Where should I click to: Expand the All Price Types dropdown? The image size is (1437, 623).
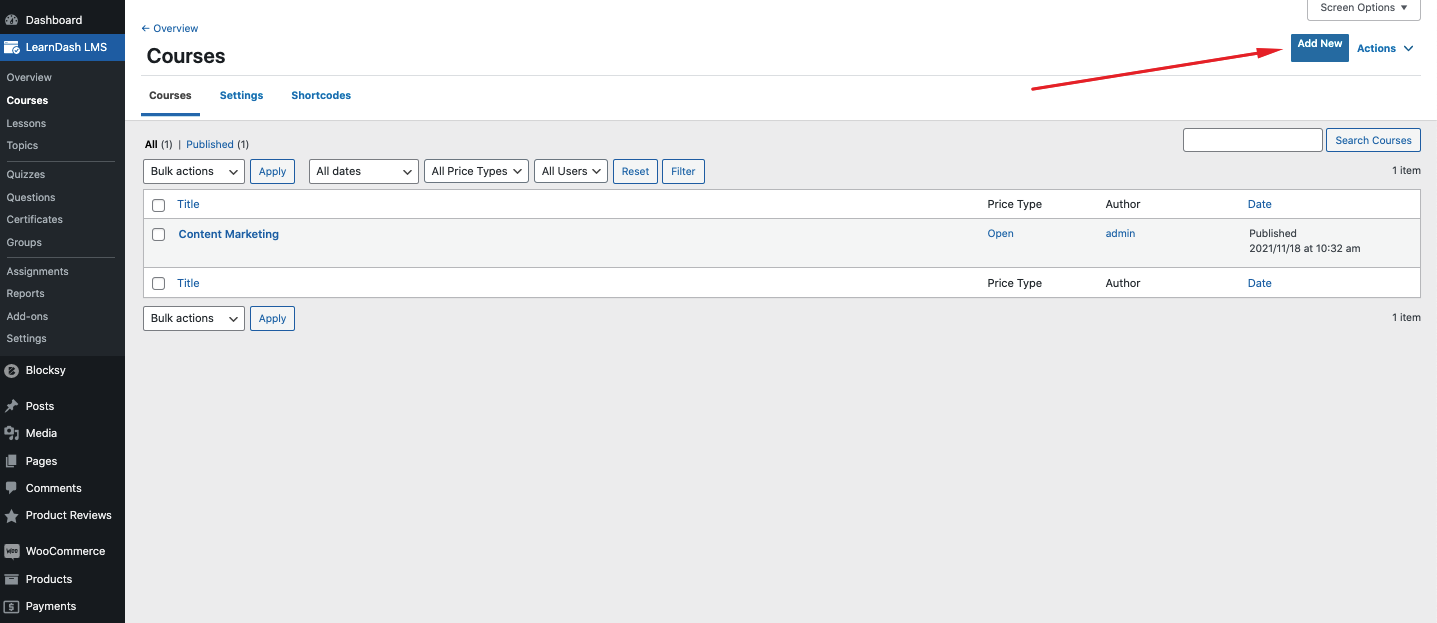[x=476, y=171]
